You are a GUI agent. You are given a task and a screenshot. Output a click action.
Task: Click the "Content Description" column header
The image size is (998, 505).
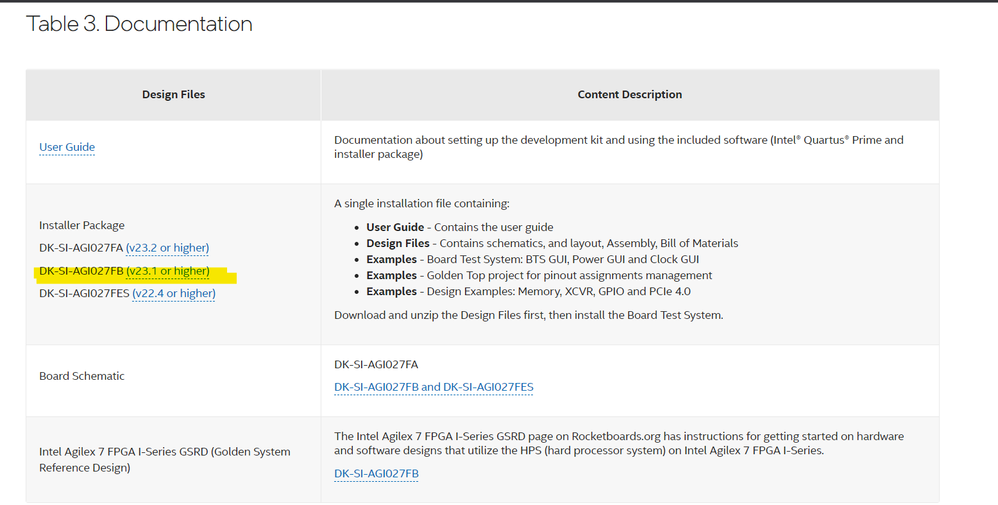click(x=629, y=95)
